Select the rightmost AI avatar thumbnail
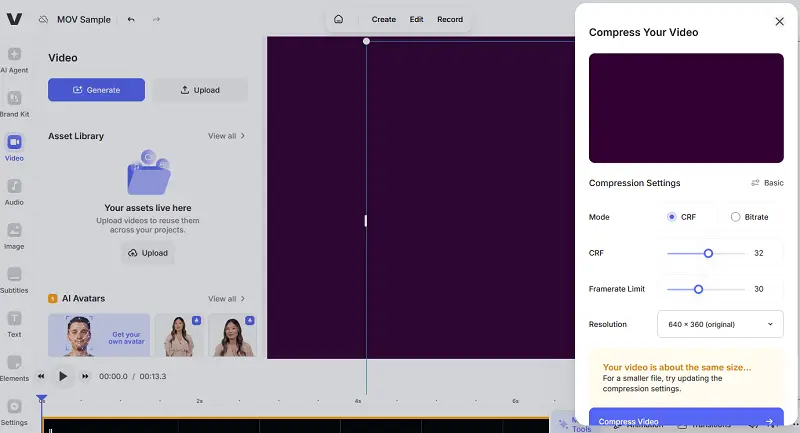The width and height of the screenshot is (800, 433). click(x=232, y=335)
